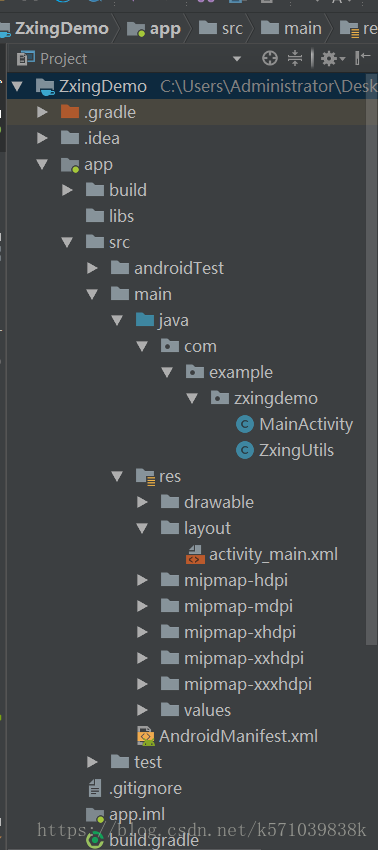Expand the values folder

click(x=142, y=711)
